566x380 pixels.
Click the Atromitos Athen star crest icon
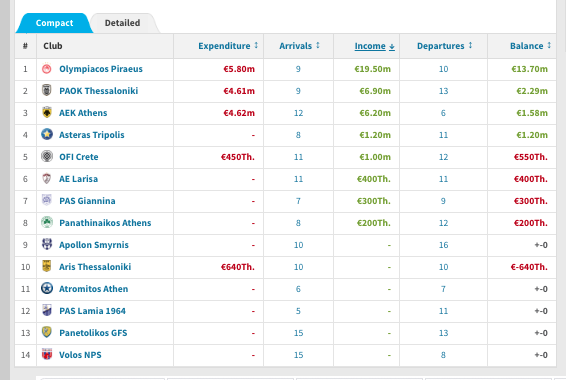pyautogui.click(x=47, y=288)
